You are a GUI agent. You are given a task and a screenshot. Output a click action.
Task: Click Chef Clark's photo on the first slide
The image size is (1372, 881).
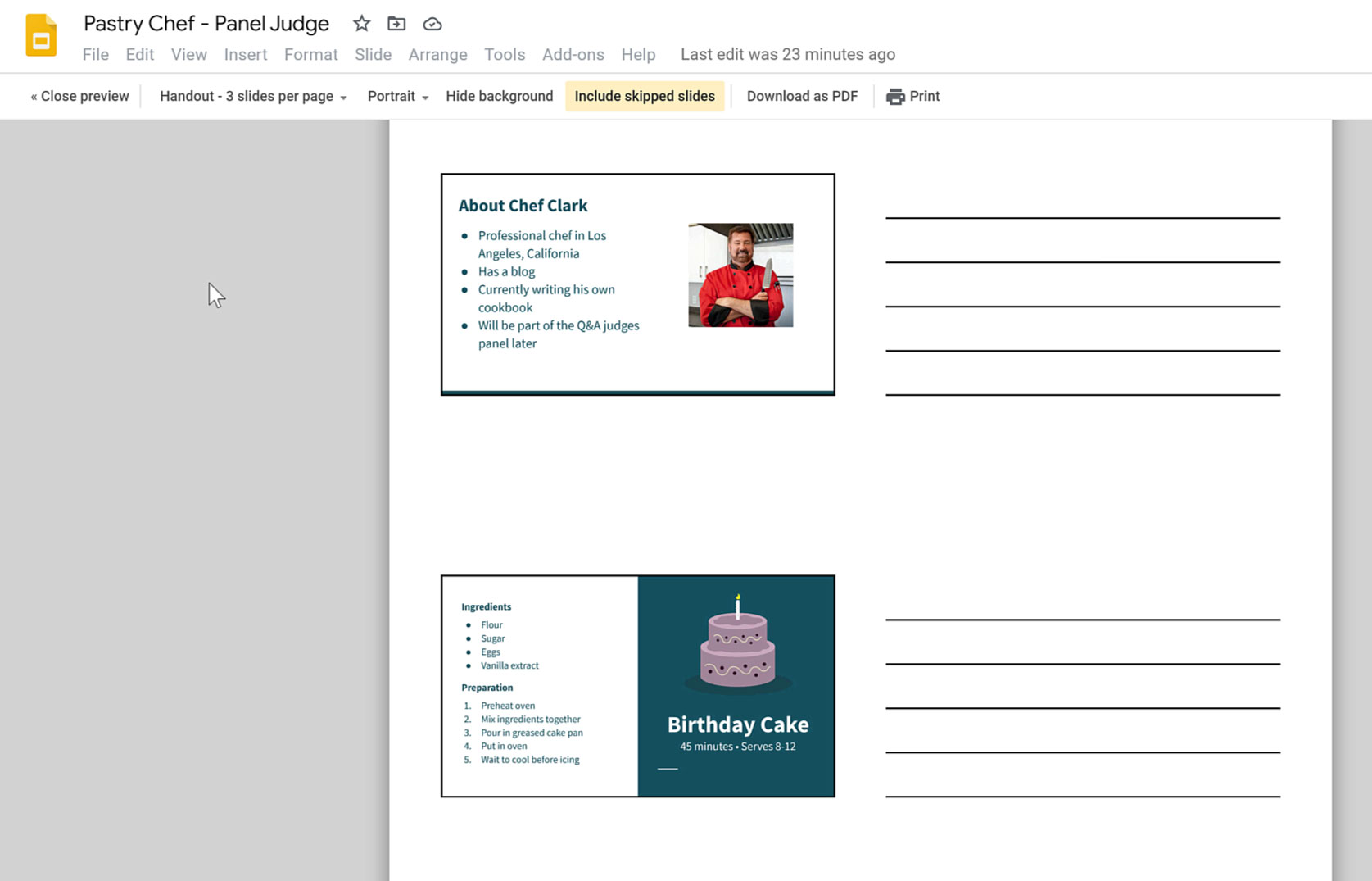[x=740, y=275]
